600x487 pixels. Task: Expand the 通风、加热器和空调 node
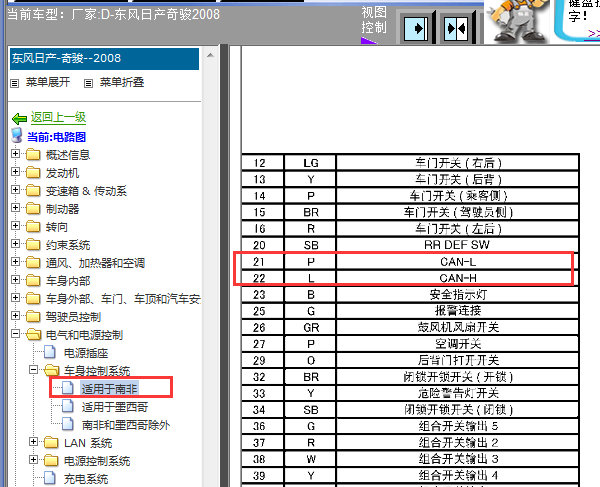[15, 261]
